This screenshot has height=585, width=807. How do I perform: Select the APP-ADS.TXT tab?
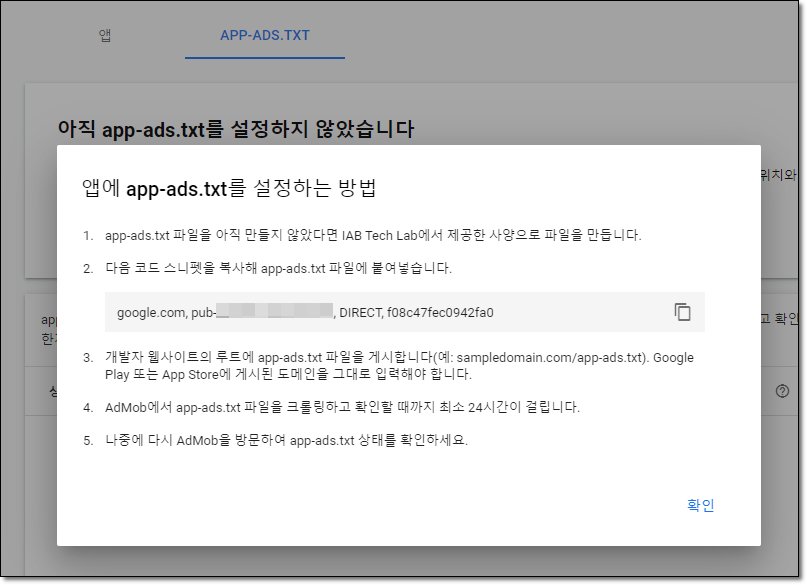point(265,36)
